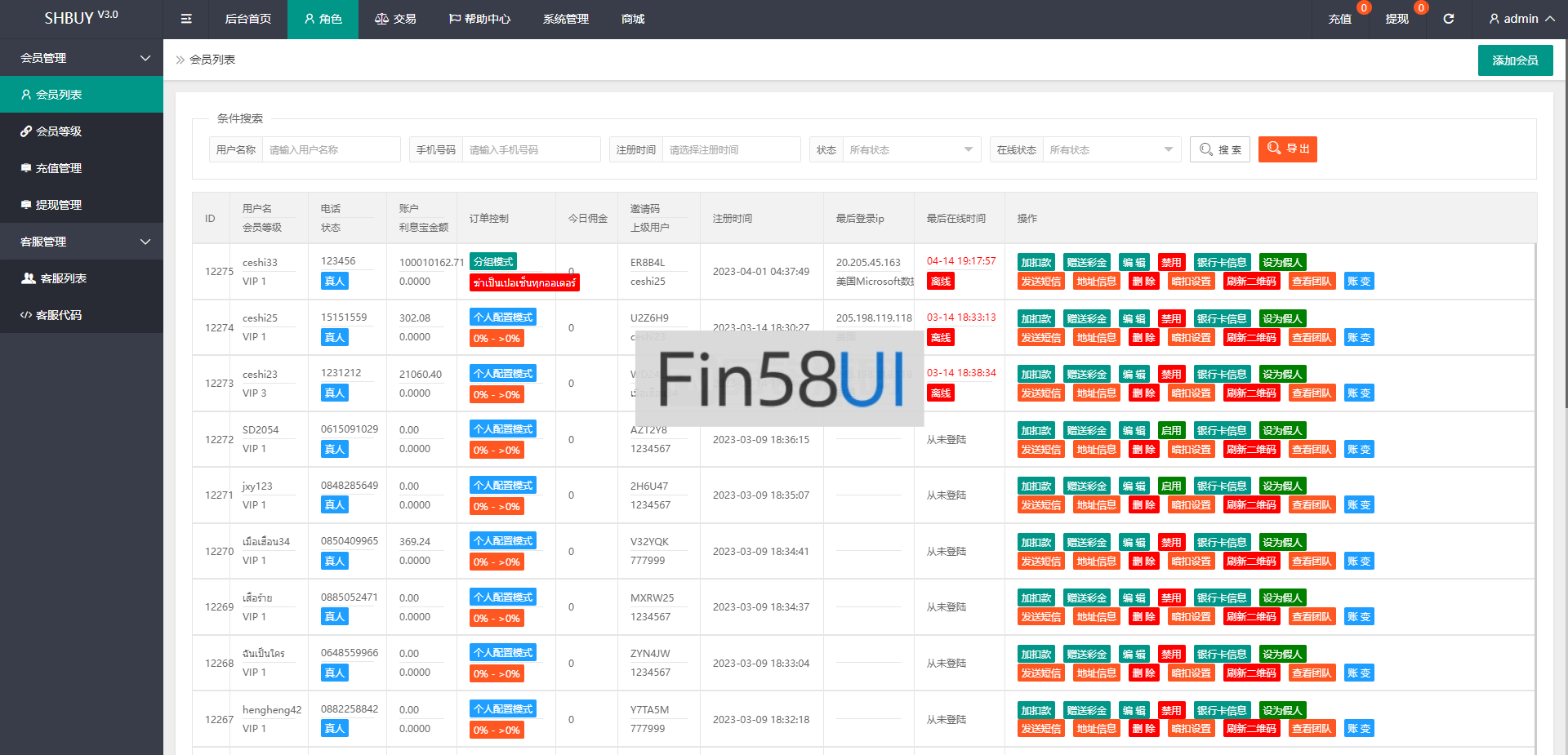Open the 状态 status dropdown
1568x755 pixels.
[911, 149]
